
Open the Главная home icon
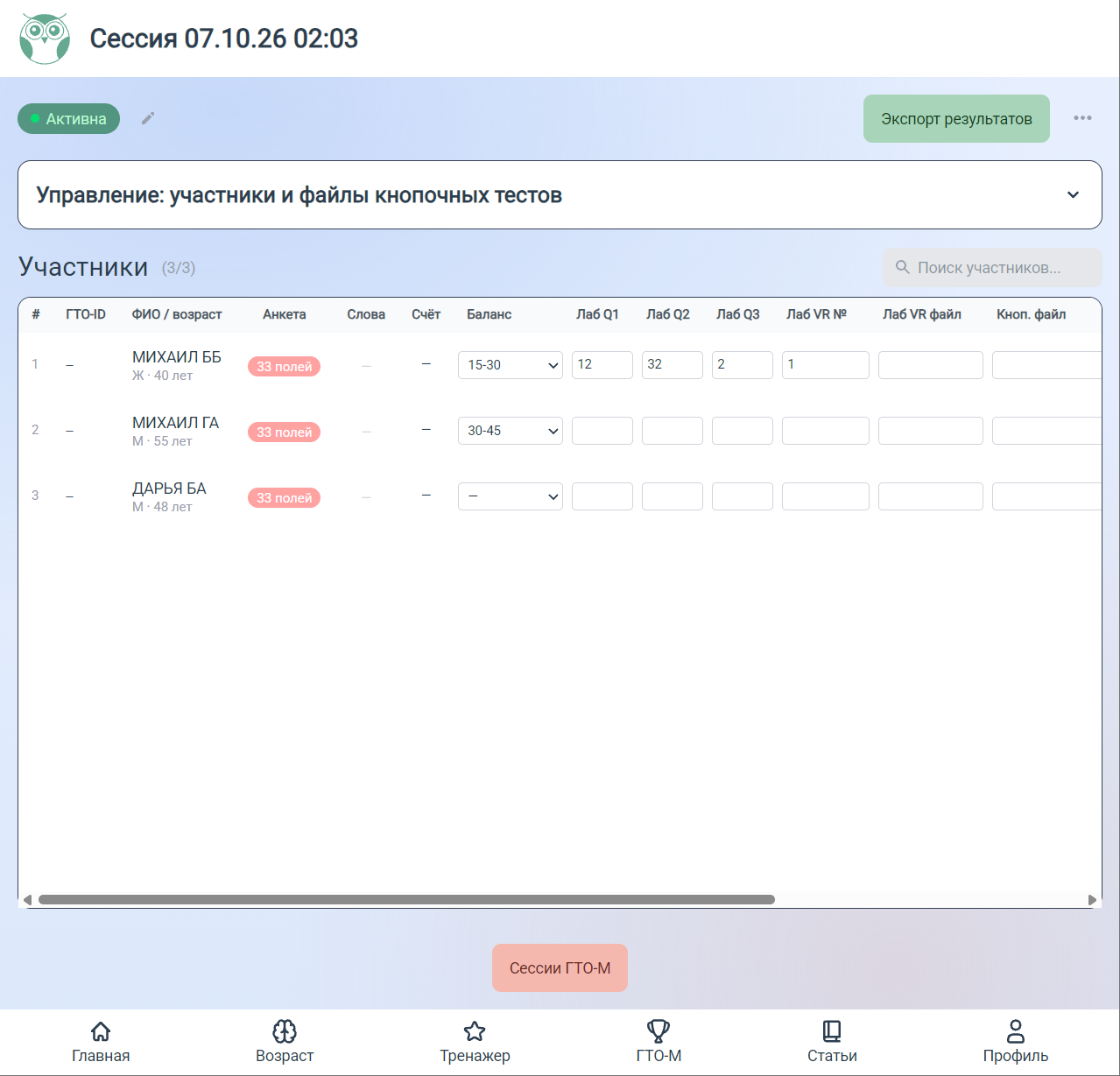[101, 1031]
